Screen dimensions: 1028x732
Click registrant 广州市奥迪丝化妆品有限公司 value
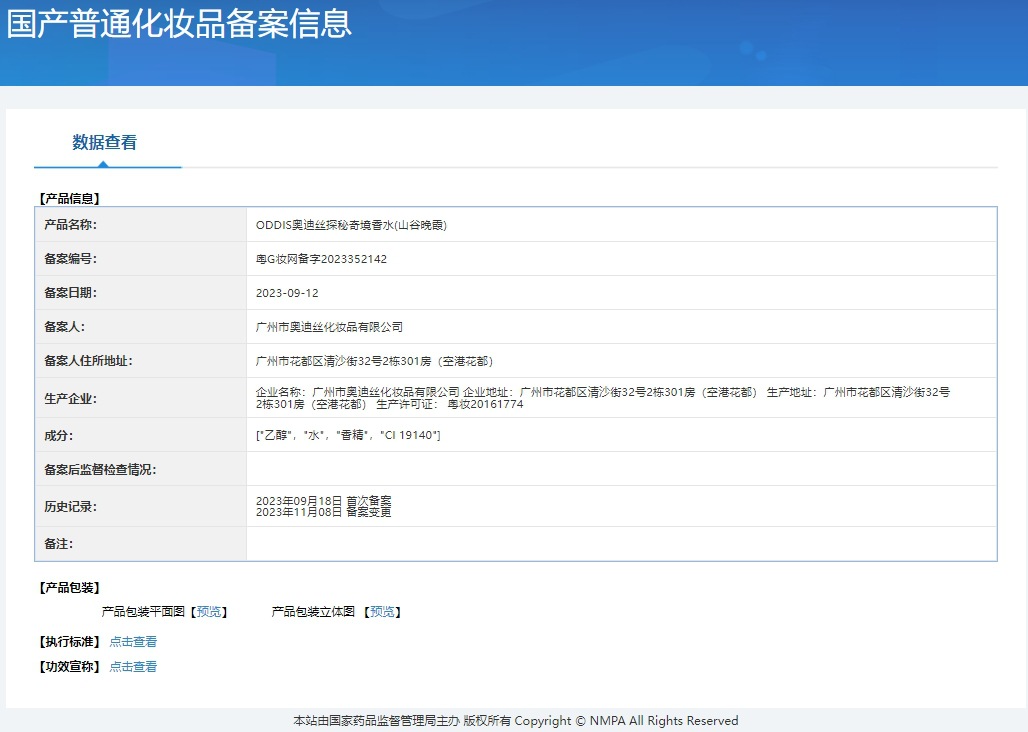click(329, 327)
